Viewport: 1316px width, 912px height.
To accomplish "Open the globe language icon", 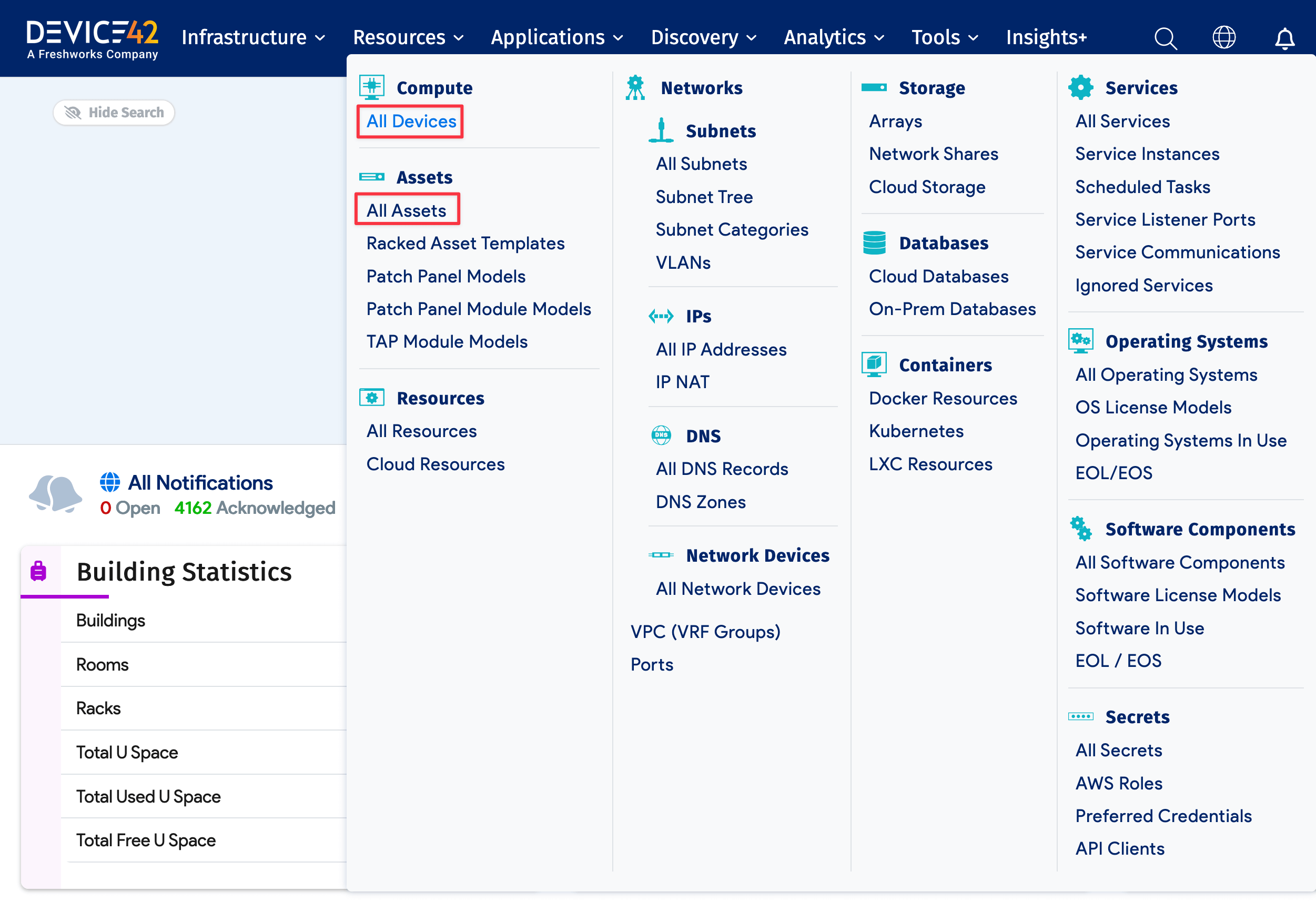I will (1223, 38).
